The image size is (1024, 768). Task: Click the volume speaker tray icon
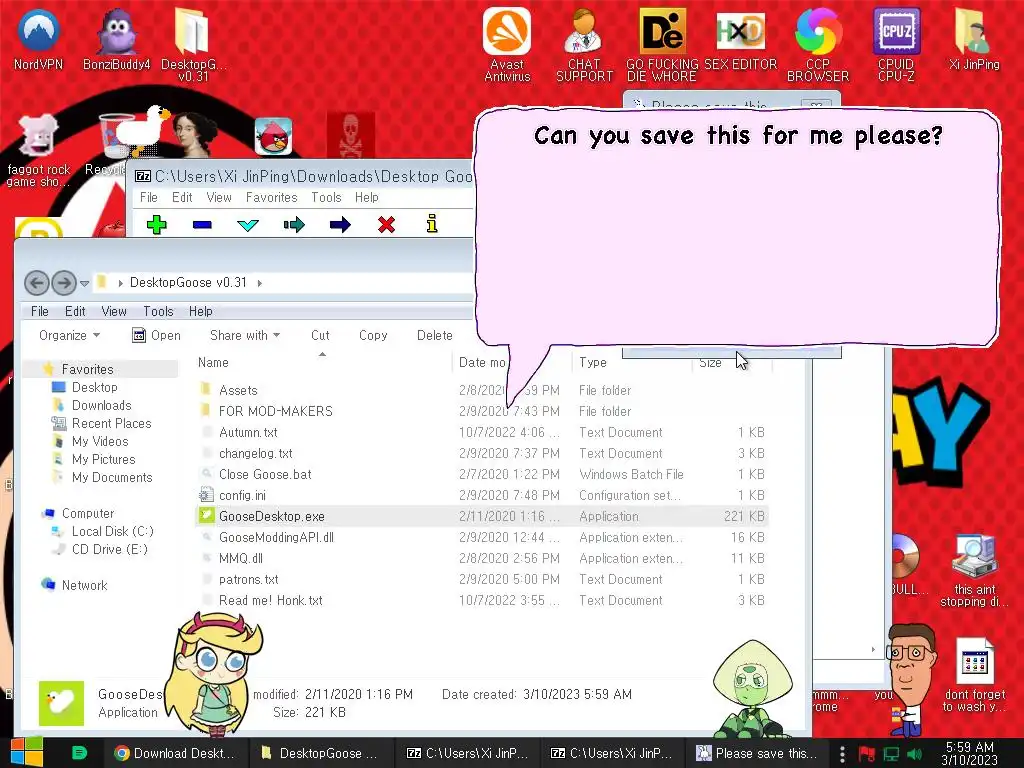click(915, 754)
